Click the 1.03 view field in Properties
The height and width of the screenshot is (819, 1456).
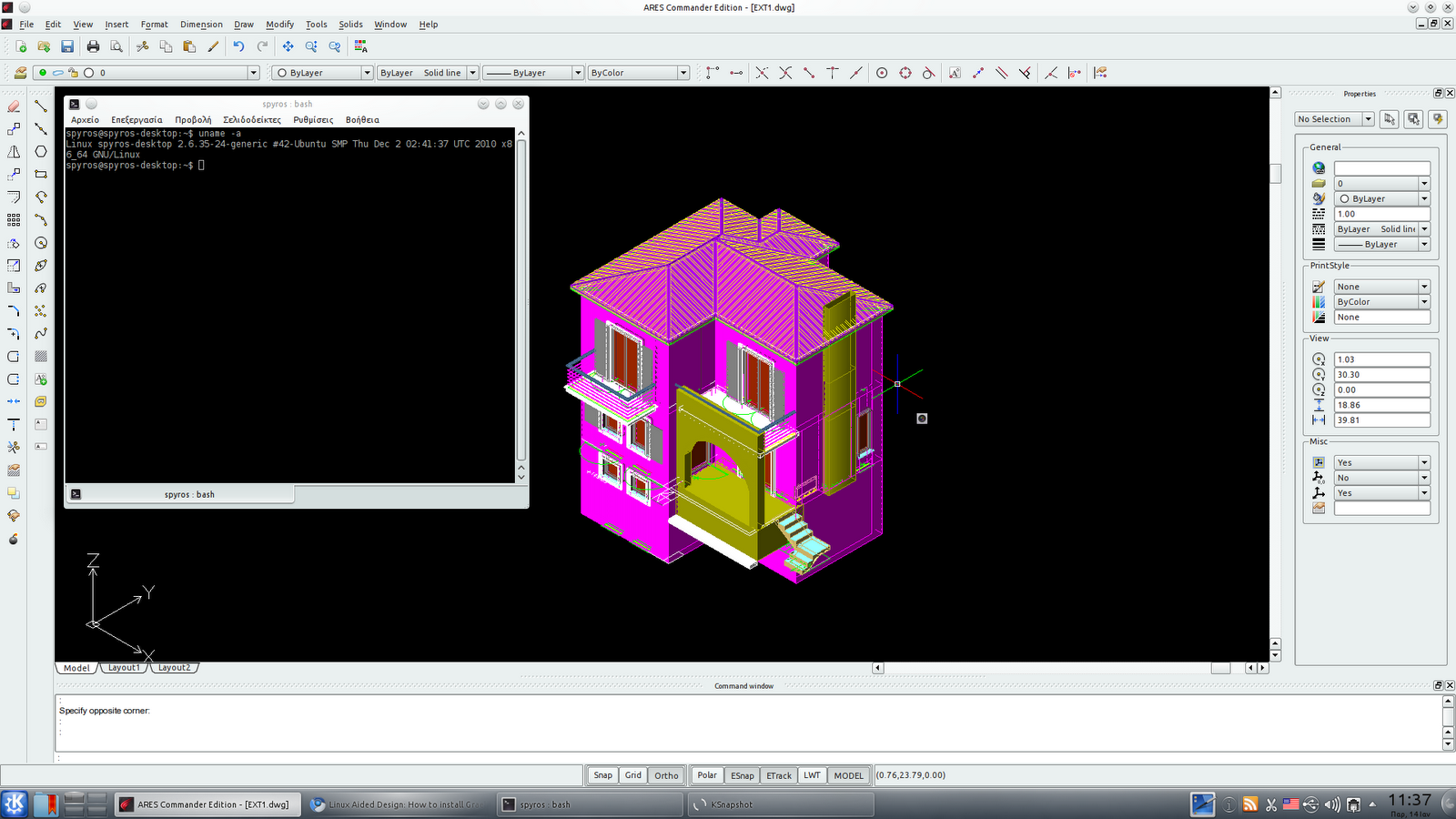point(1380,359)
